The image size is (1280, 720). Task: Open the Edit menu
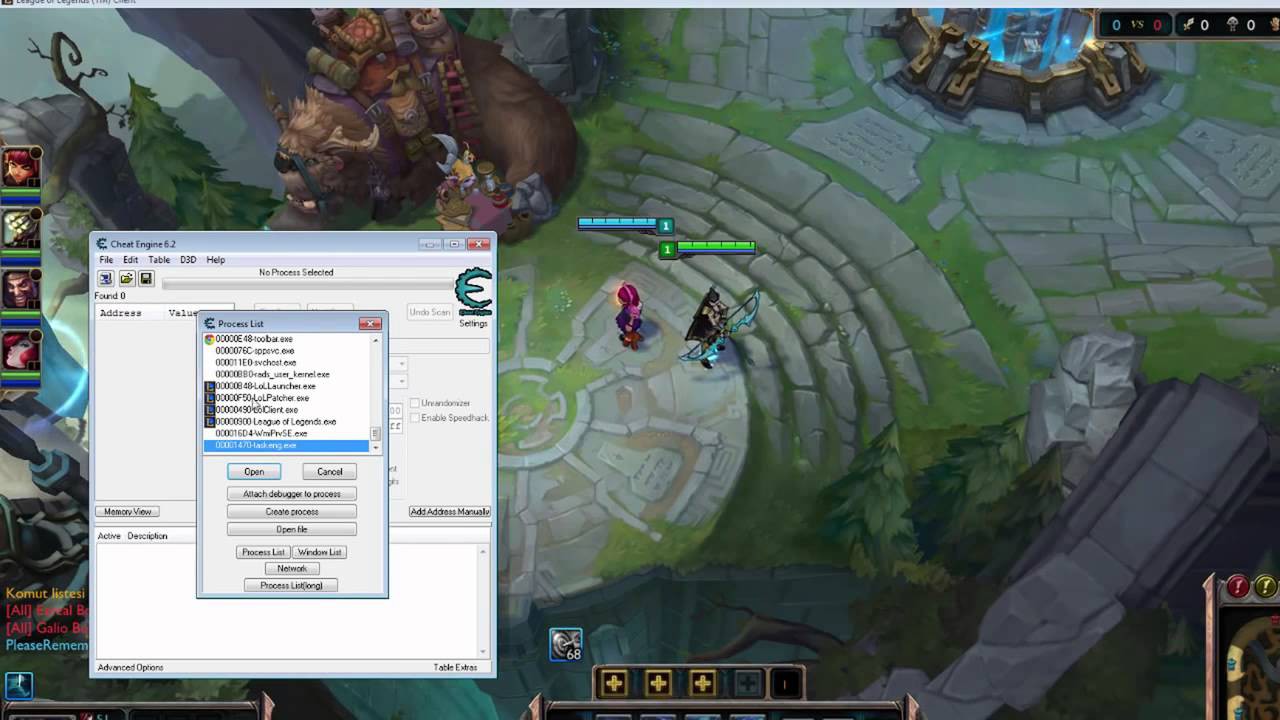(x=131, y=260)
